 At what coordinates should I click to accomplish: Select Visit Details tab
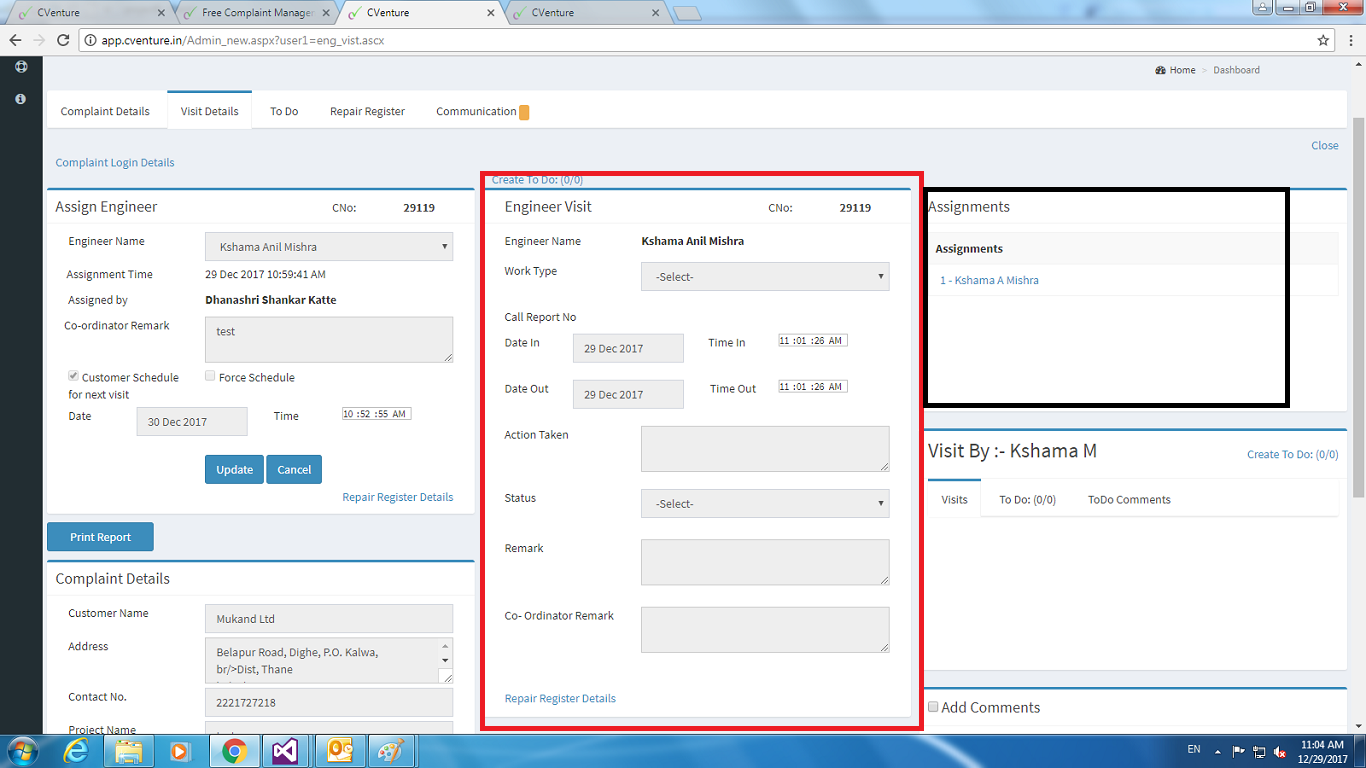[x=210, y=111]
